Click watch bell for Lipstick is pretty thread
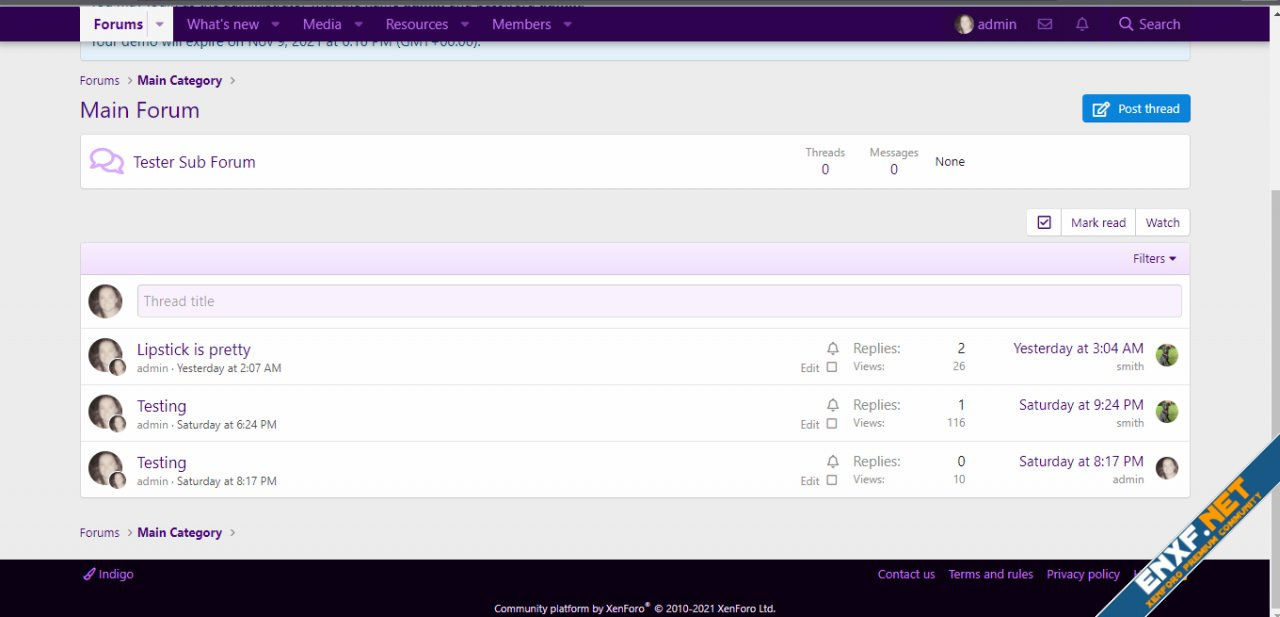This screenshot has height=617, width=1280. (833, 348)
